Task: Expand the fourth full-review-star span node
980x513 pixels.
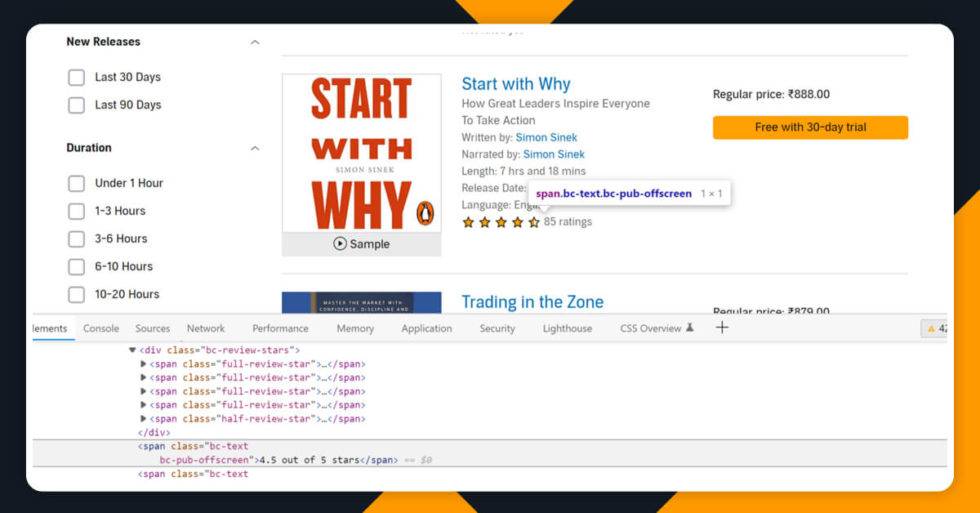Action: click(x=143, y=406)
